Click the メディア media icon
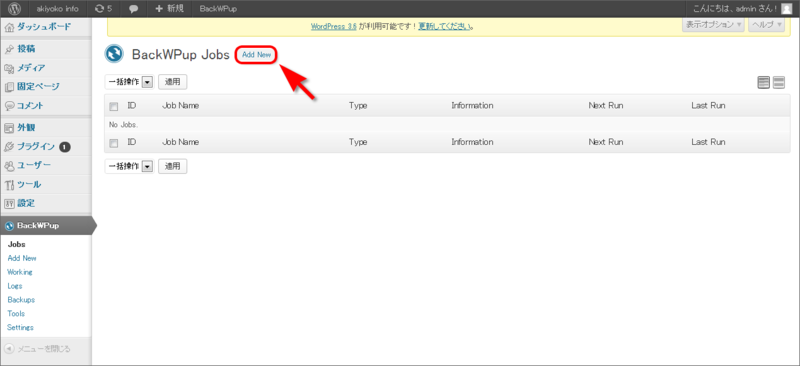800x366 pixels. point(9,68)
